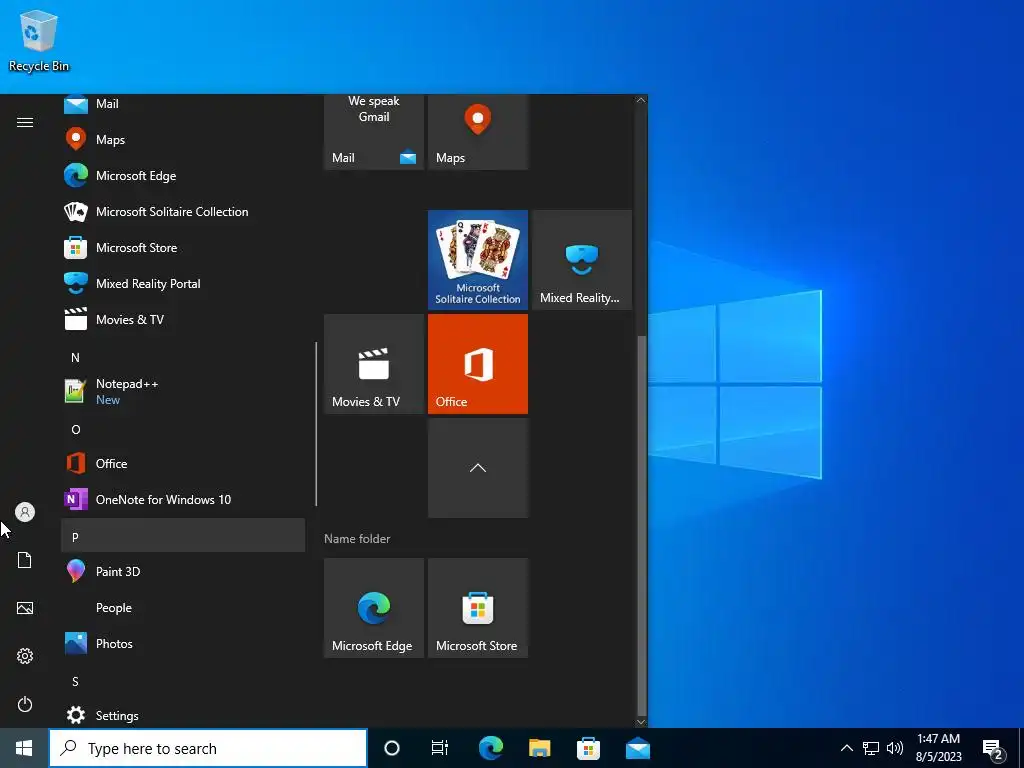The width and height of the screenshot is (1024, 768).
Task: Open Microsoft Store from the app list
Action: coord(183,248)
